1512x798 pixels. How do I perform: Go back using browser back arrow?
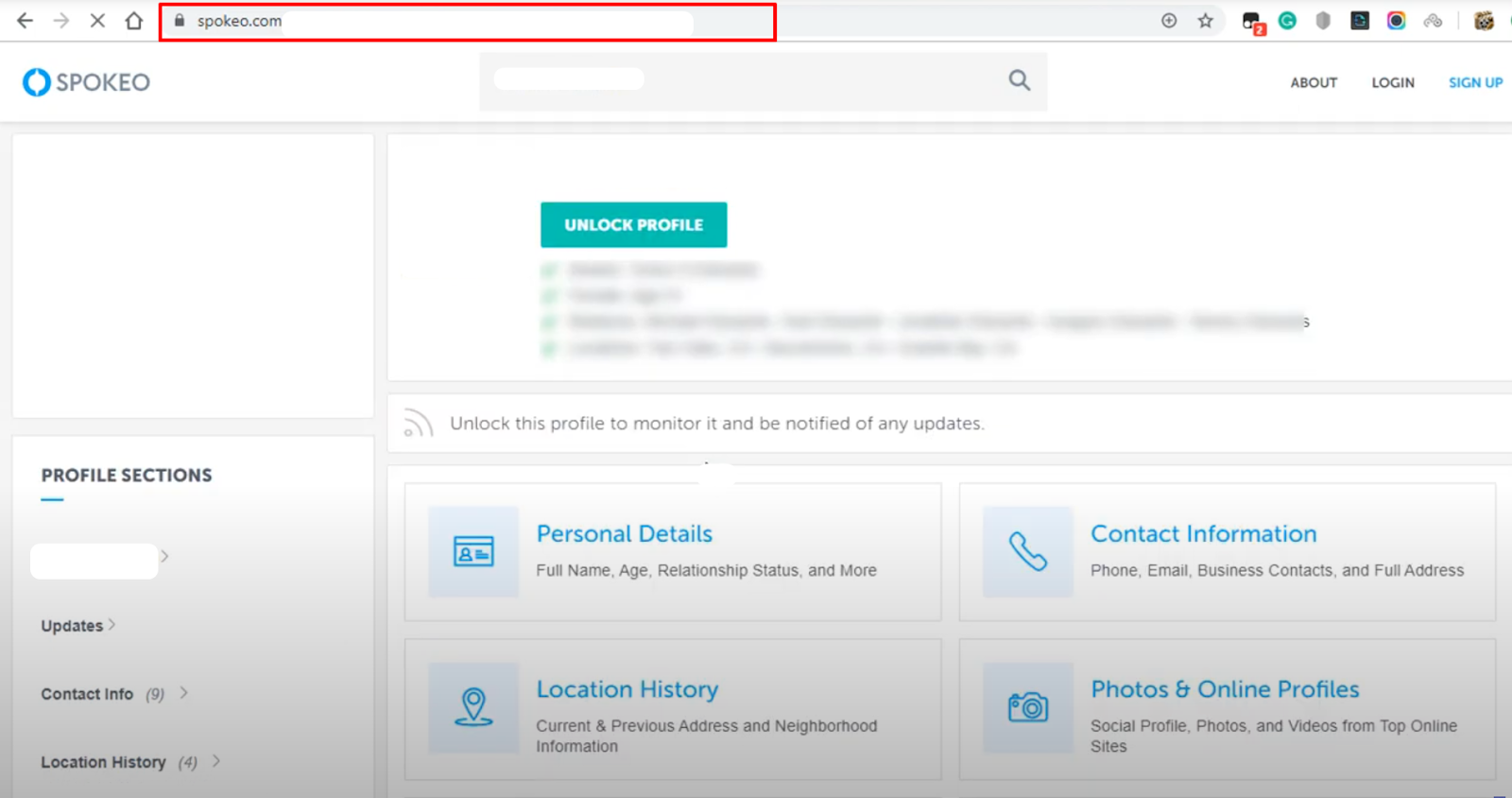point(26,21)
